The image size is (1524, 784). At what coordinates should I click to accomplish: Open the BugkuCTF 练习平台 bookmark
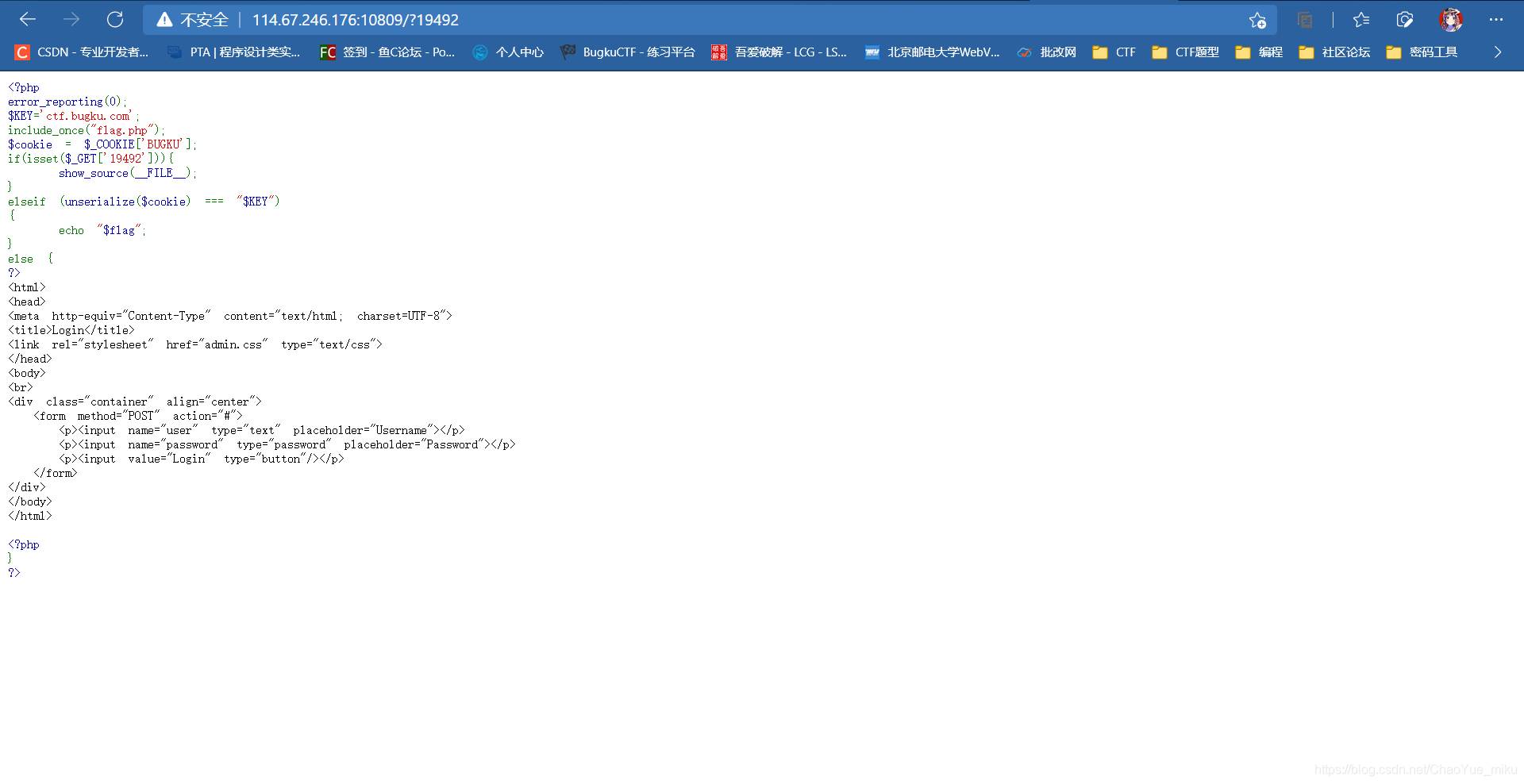point(628,52)
